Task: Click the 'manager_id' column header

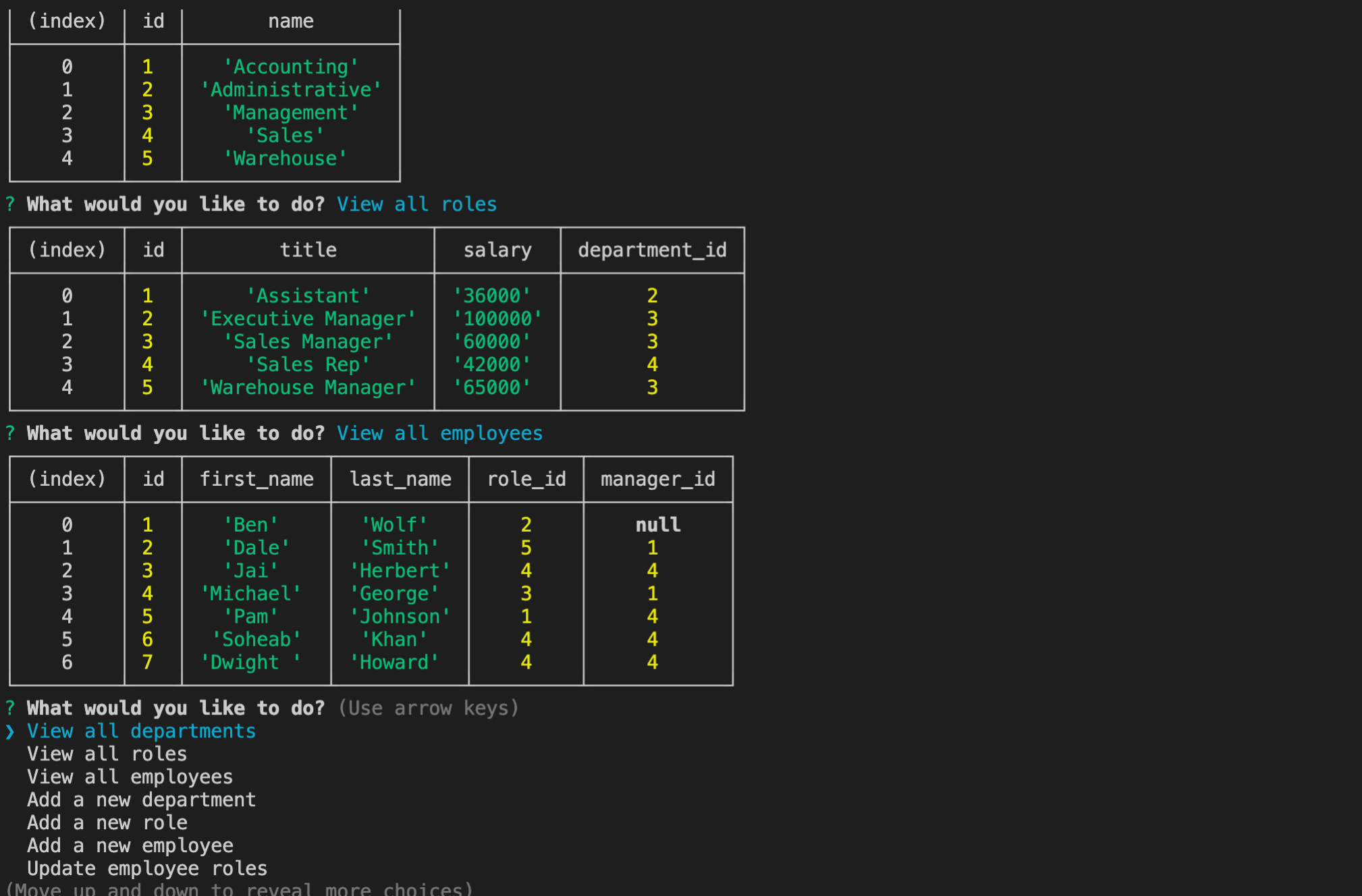Action: pos(657,479)
